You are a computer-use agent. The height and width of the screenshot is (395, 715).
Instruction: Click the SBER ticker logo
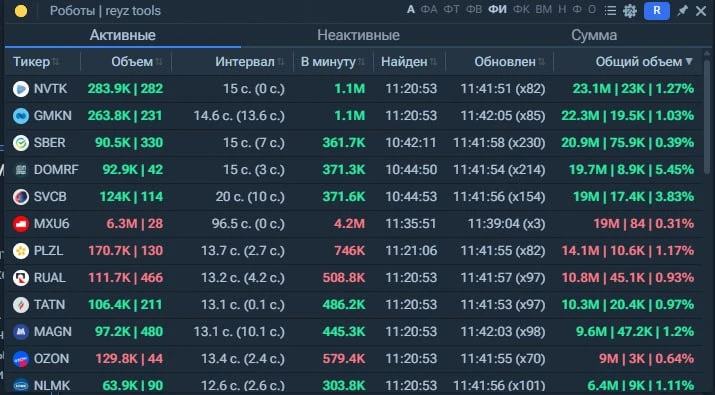point(21,143)
